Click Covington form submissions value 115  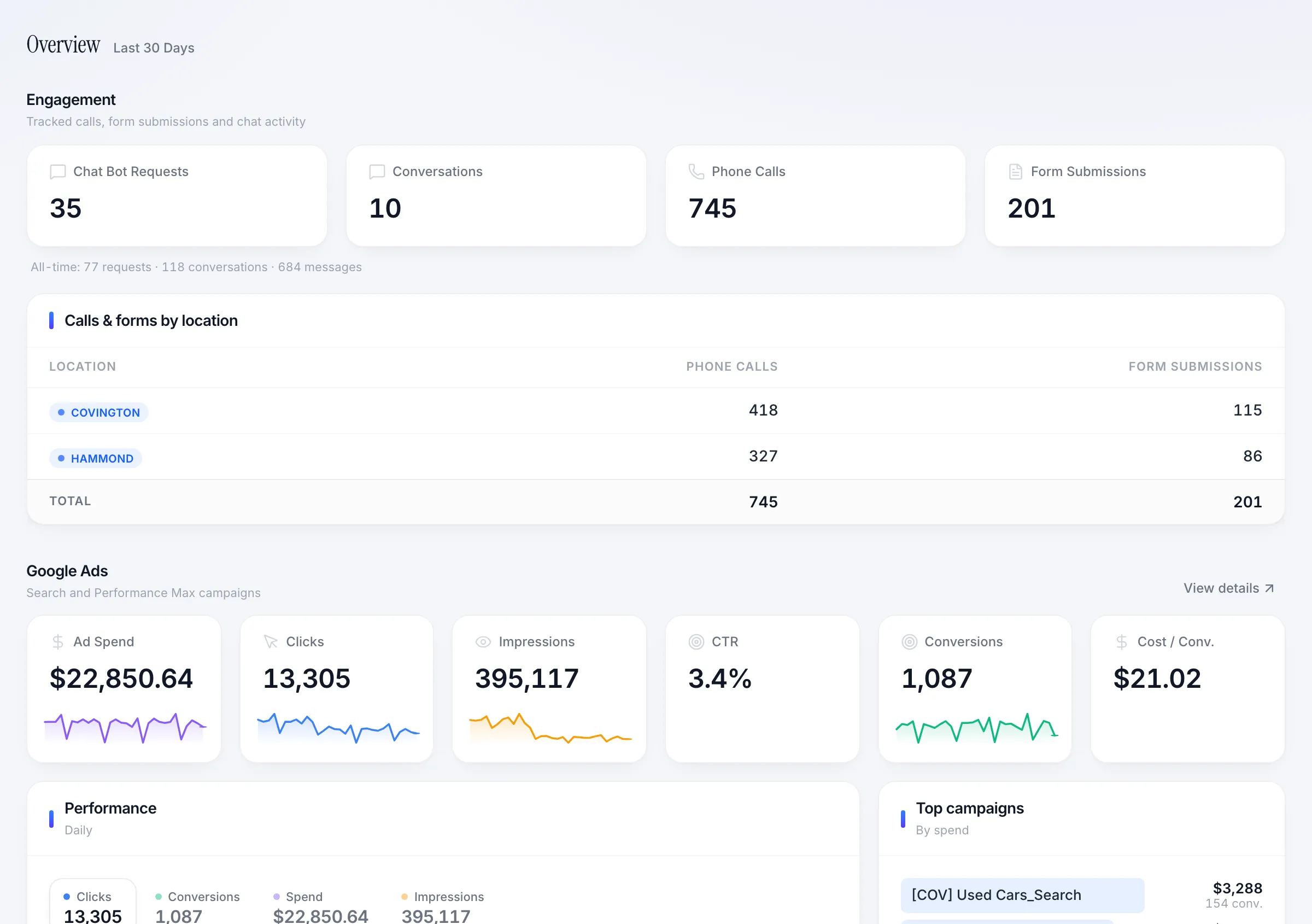(1247, 410)
